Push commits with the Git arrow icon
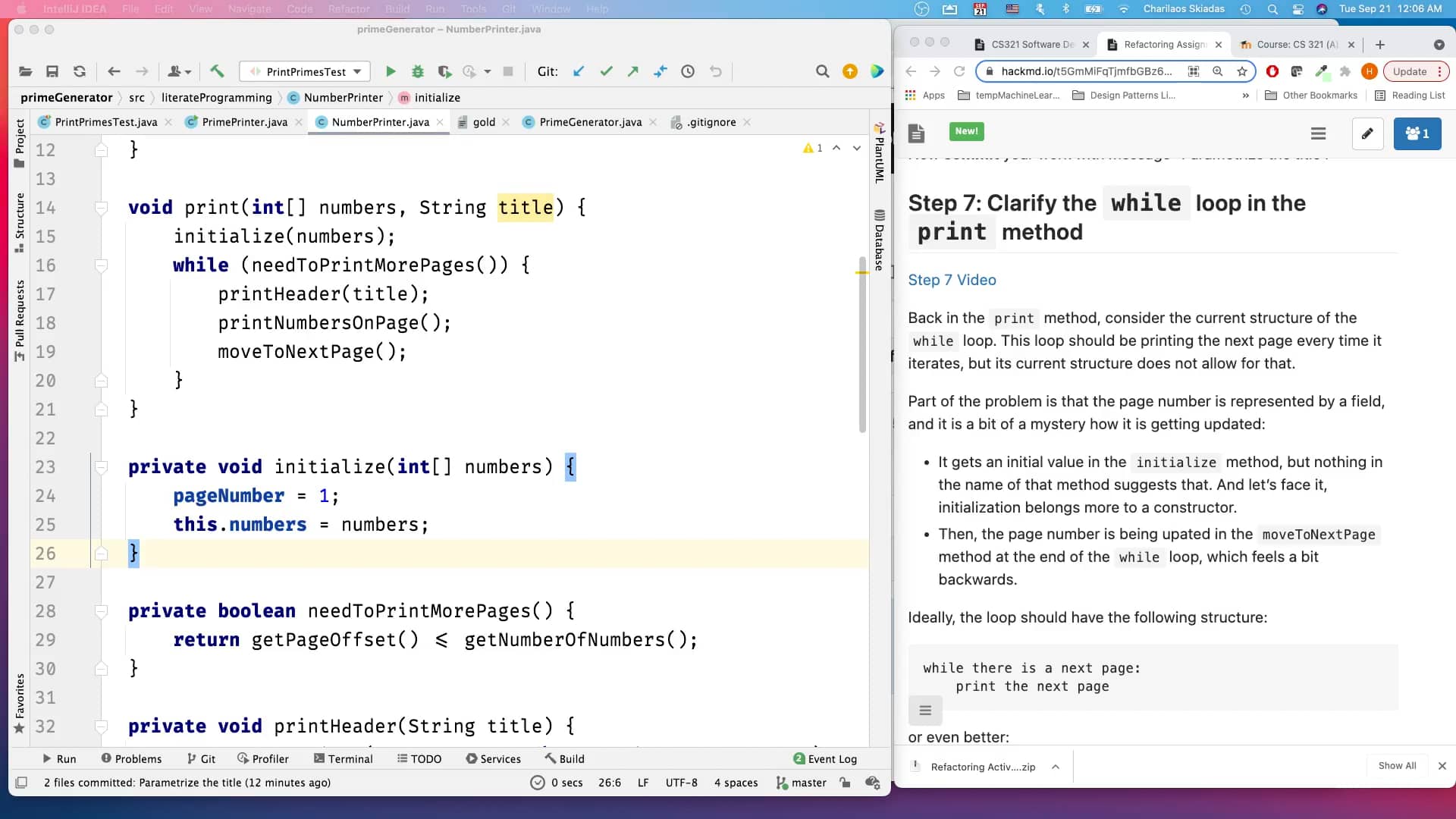Image resolution: width=1456 pixels, height=819 pixels. [x=633, y=71]
